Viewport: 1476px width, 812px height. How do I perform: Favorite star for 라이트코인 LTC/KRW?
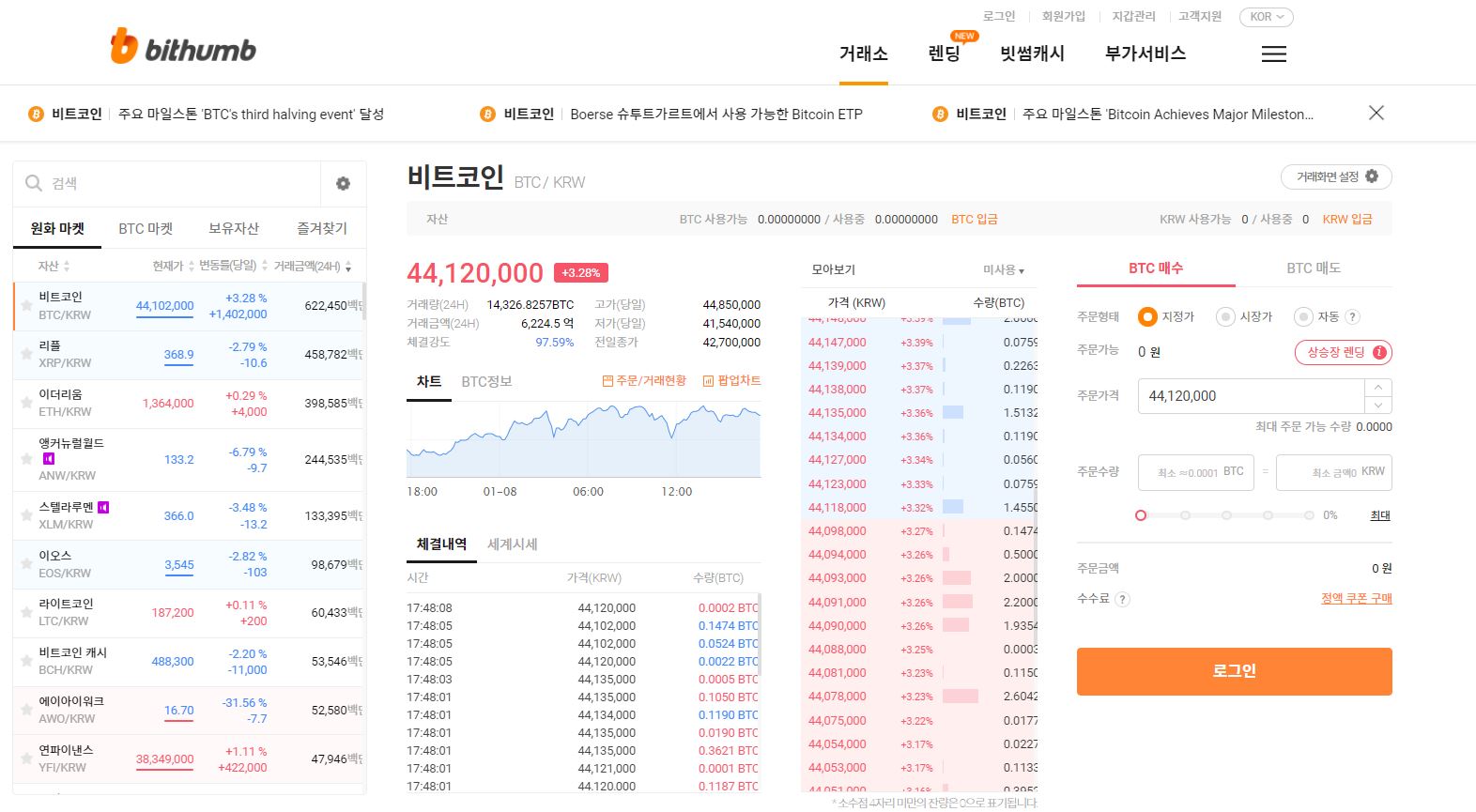point(26,612)
